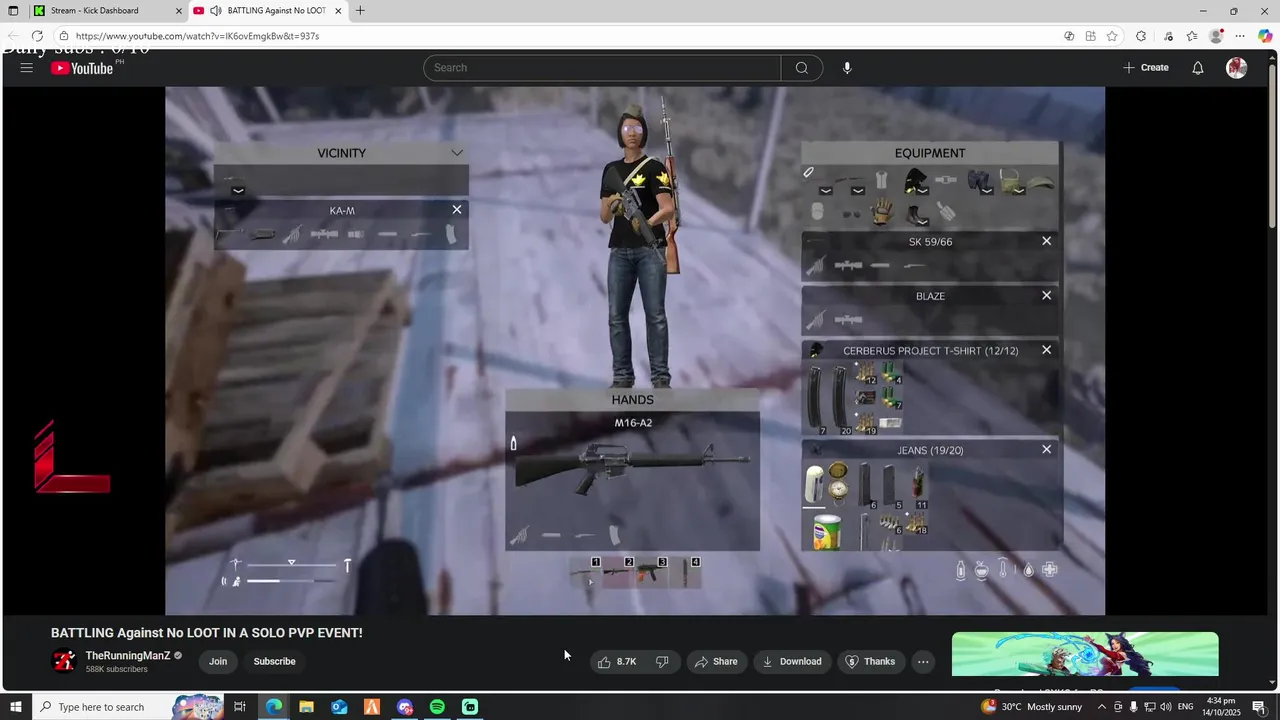The image size is (1280, 720).
Task: Click the YouTube search input field
Action: (x=602, y=68)
